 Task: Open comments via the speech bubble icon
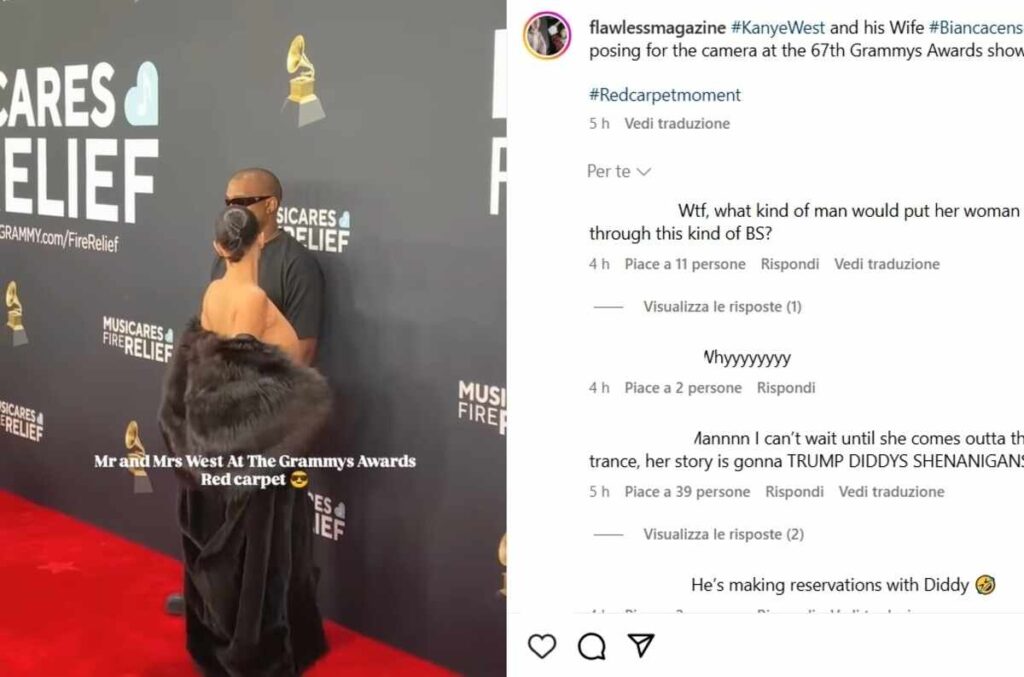coord(592,646)
